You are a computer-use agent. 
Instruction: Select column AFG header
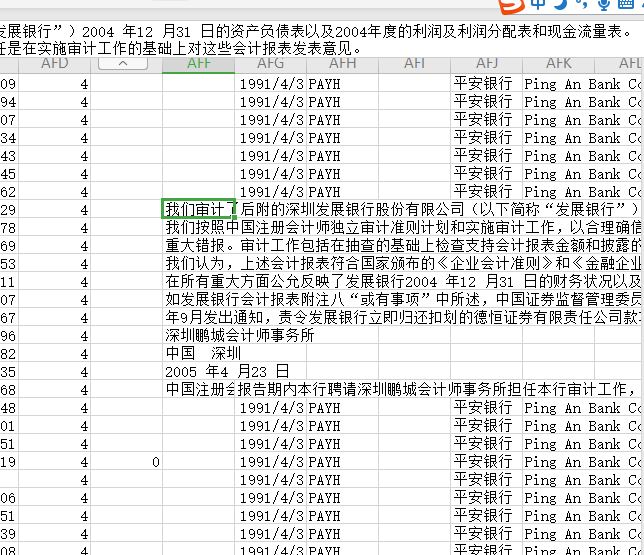click(x=270, y=64)
